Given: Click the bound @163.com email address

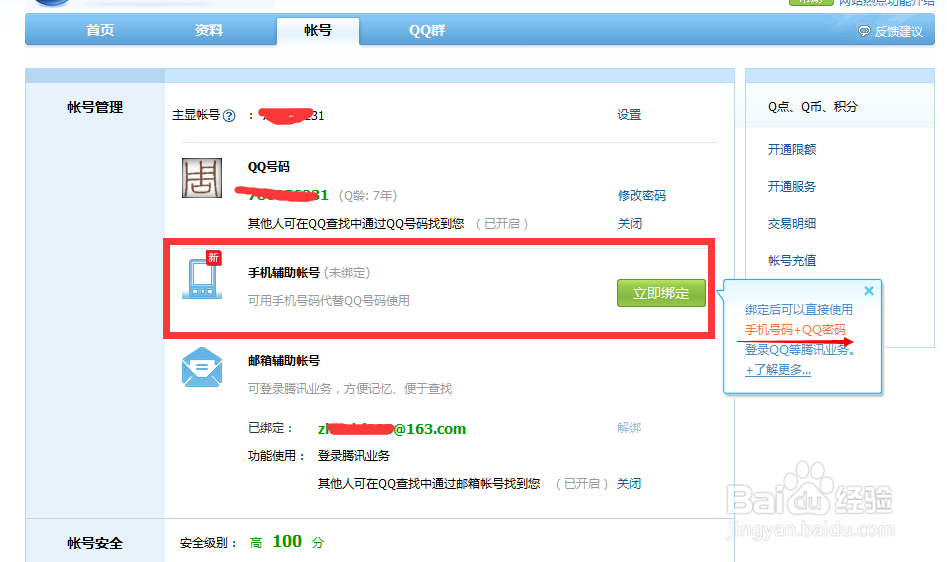Looking at the screenshot, I should [391, 429].
